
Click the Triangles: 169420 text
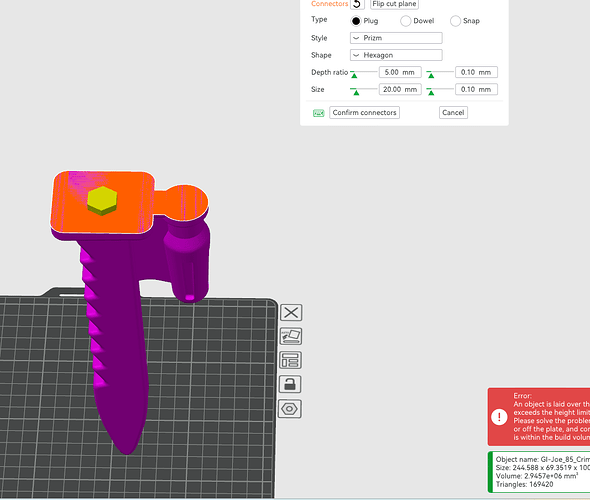pos(525,485)
